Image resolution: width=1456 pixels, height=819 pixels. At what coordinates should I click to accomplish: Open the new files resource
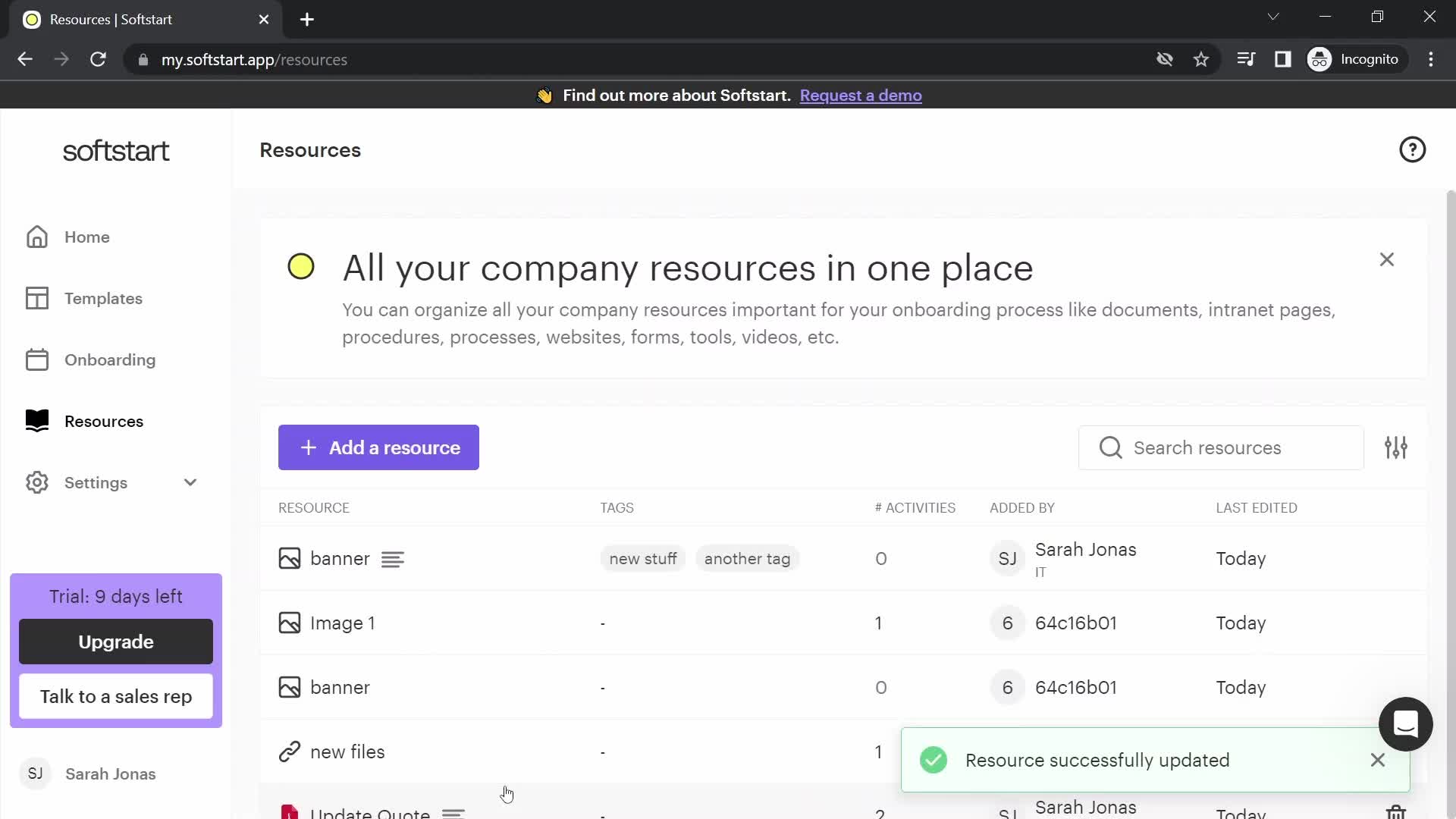pyautogui.click(x=347, y=752)
